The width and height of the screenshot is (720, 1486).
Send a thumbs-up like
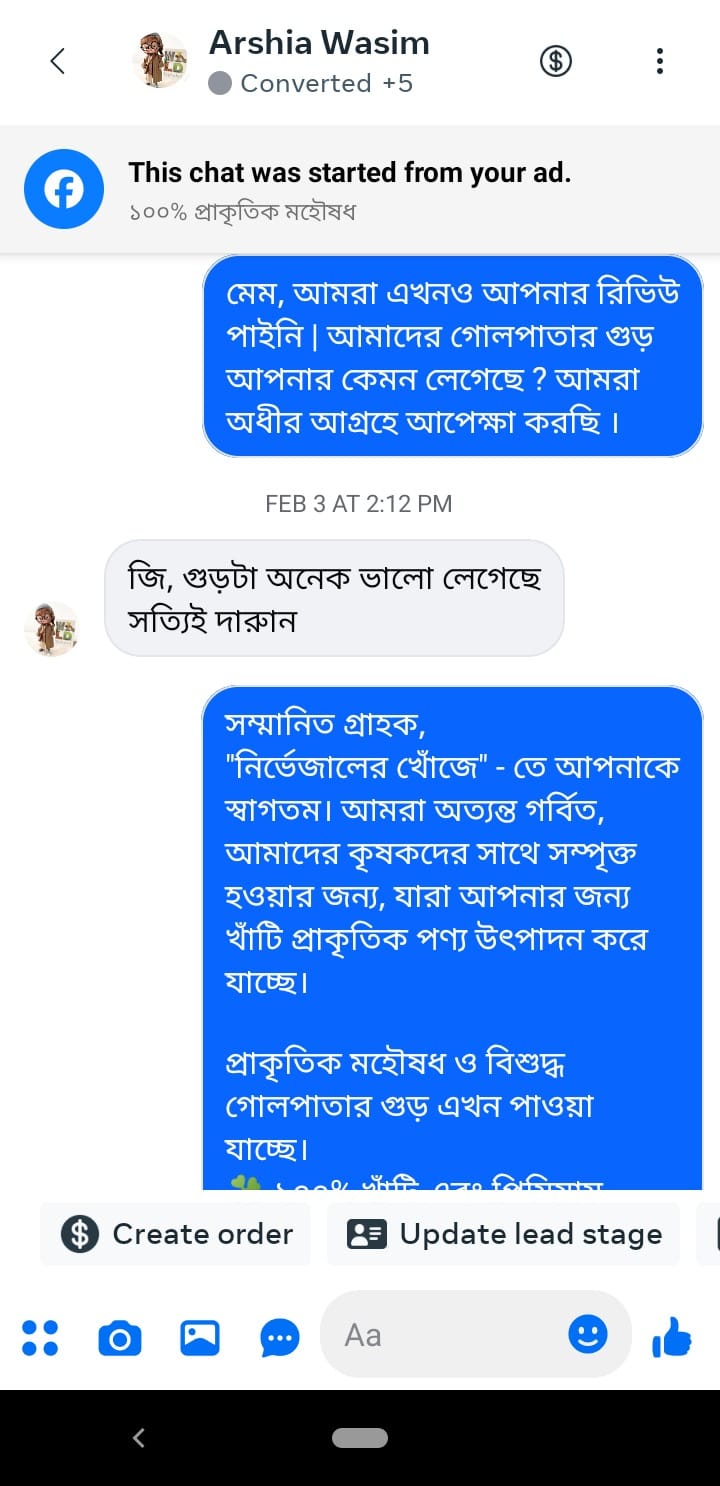click(x=671, y=1336)
